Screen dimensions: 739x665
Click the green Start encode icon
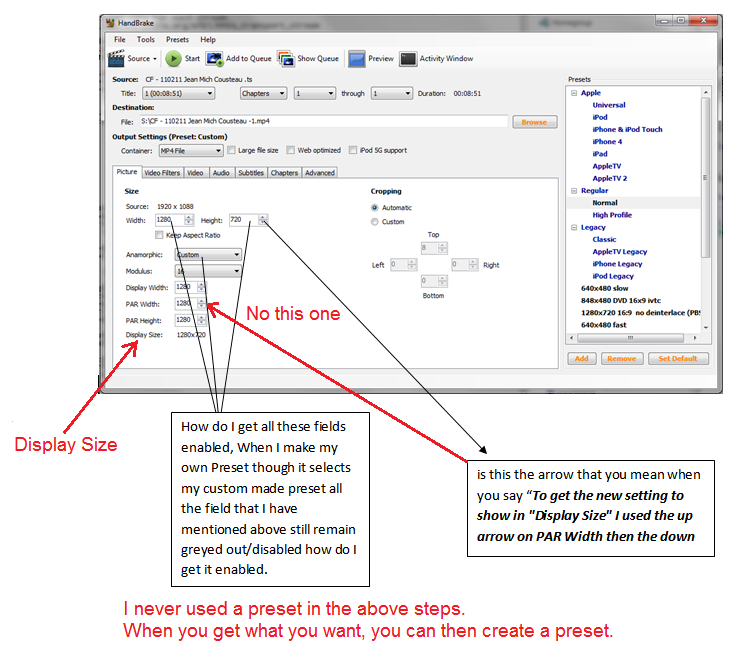173,58
